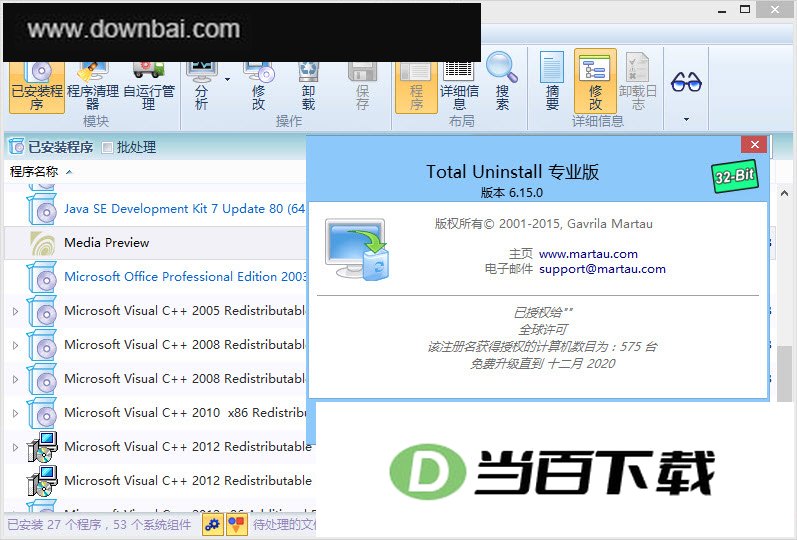Minimize the Total Uninstall window

coord(722,10)
